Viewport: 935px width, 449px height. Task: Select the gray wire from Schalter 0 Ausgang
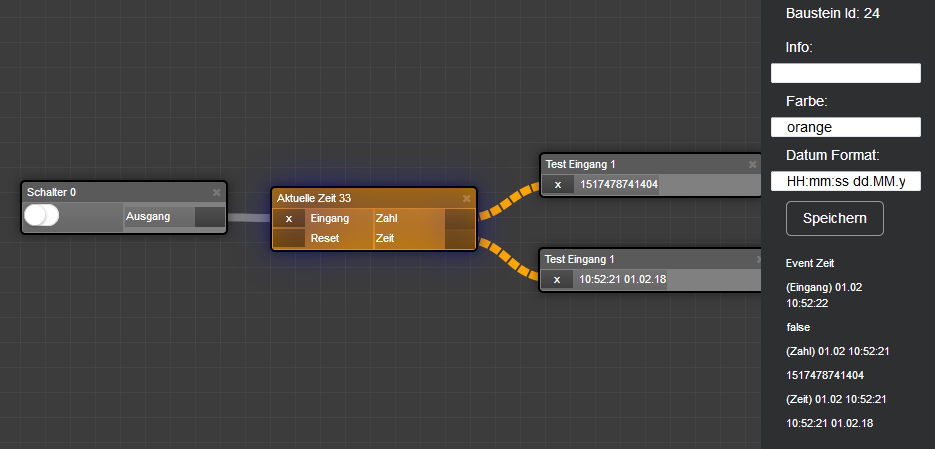[x=249, y=218]
